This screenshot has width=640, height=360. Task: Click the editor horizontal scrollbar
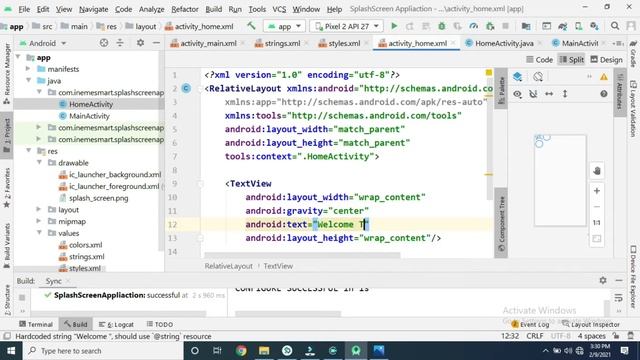(x=302, y=255)
